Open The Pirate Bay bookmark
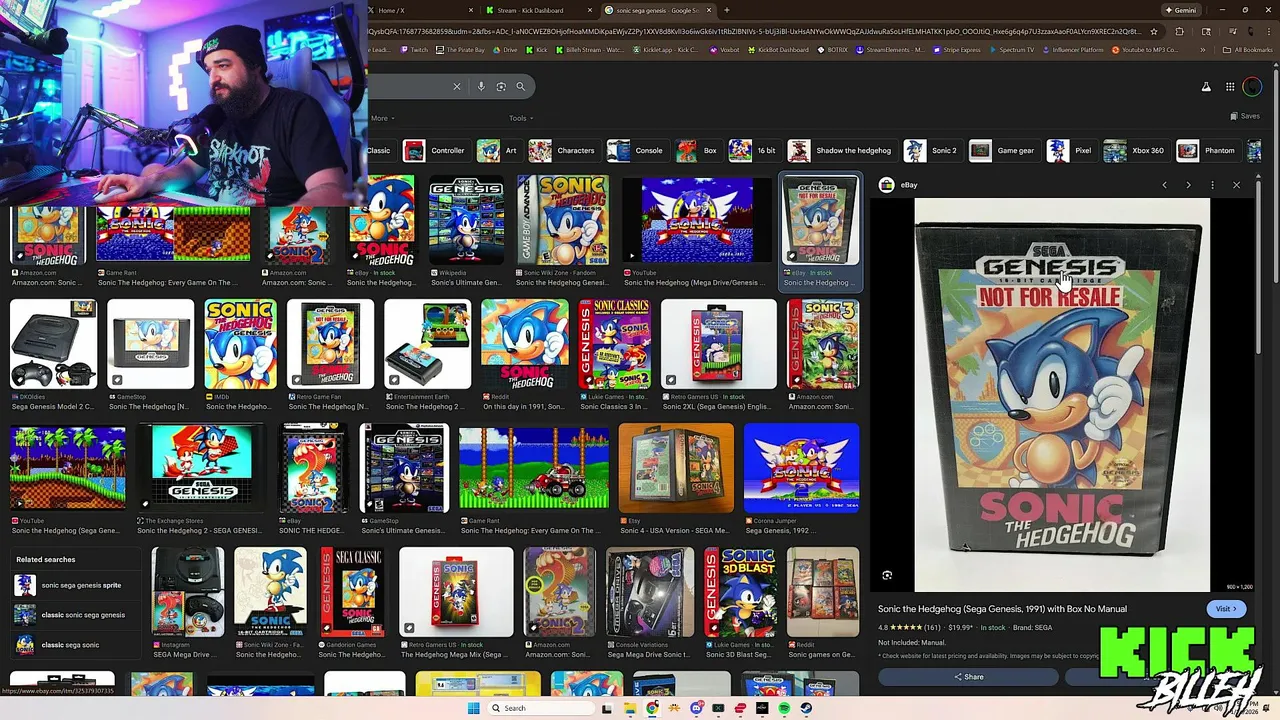Screen dimensions: 1280x720 (462, 50)
